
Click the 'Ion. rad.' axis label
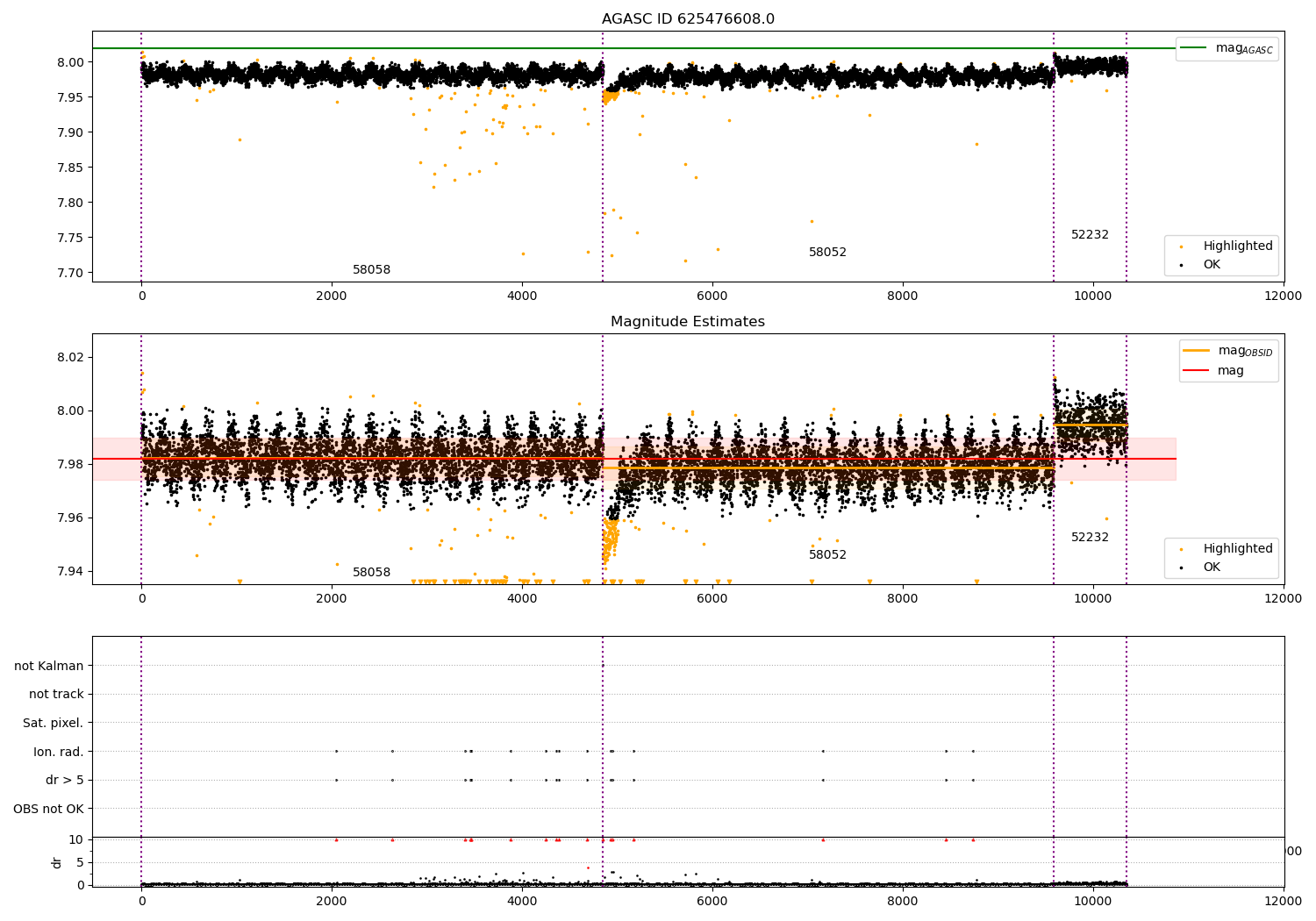coord(59,752)
